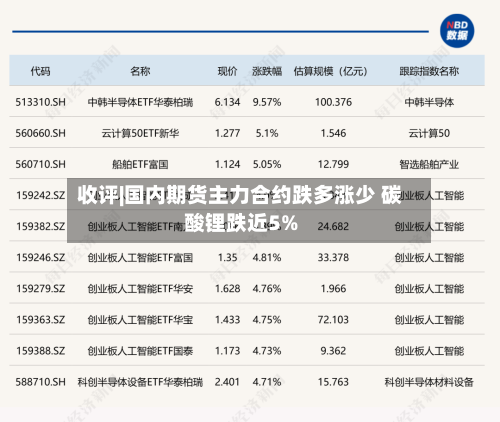Screen dimensions: 500x422
Task: Select the name 创业板人工智能ETF华安
Action: tap(140, 289)
